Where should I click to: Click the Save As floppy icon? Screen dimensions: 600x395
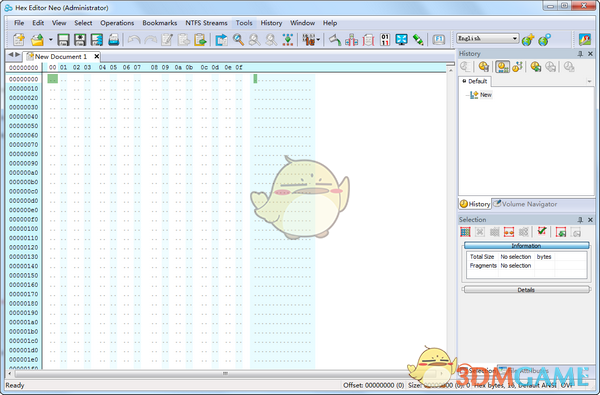pyautogui.click(x=80, y=39)
